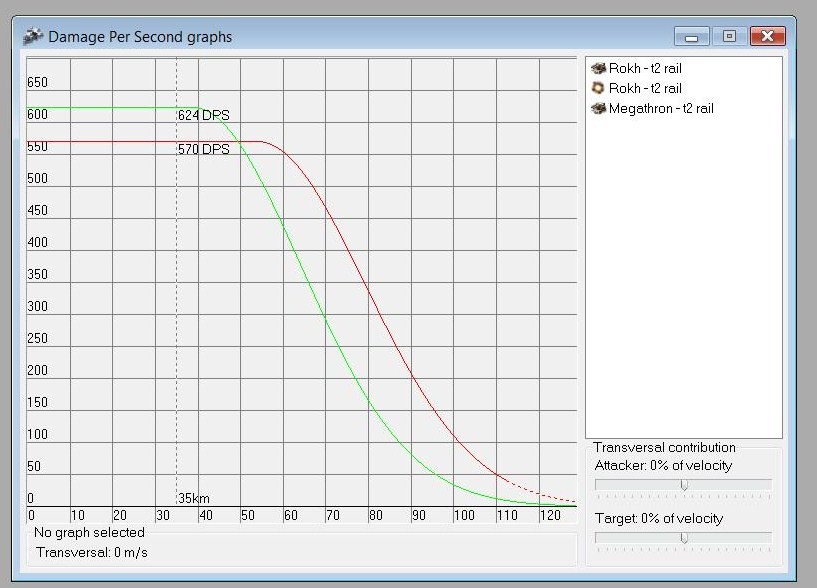The height and width of the screenshot is (588, 817).
Task: Click the 120 value on range axis
Action: [x=550, y=516]
